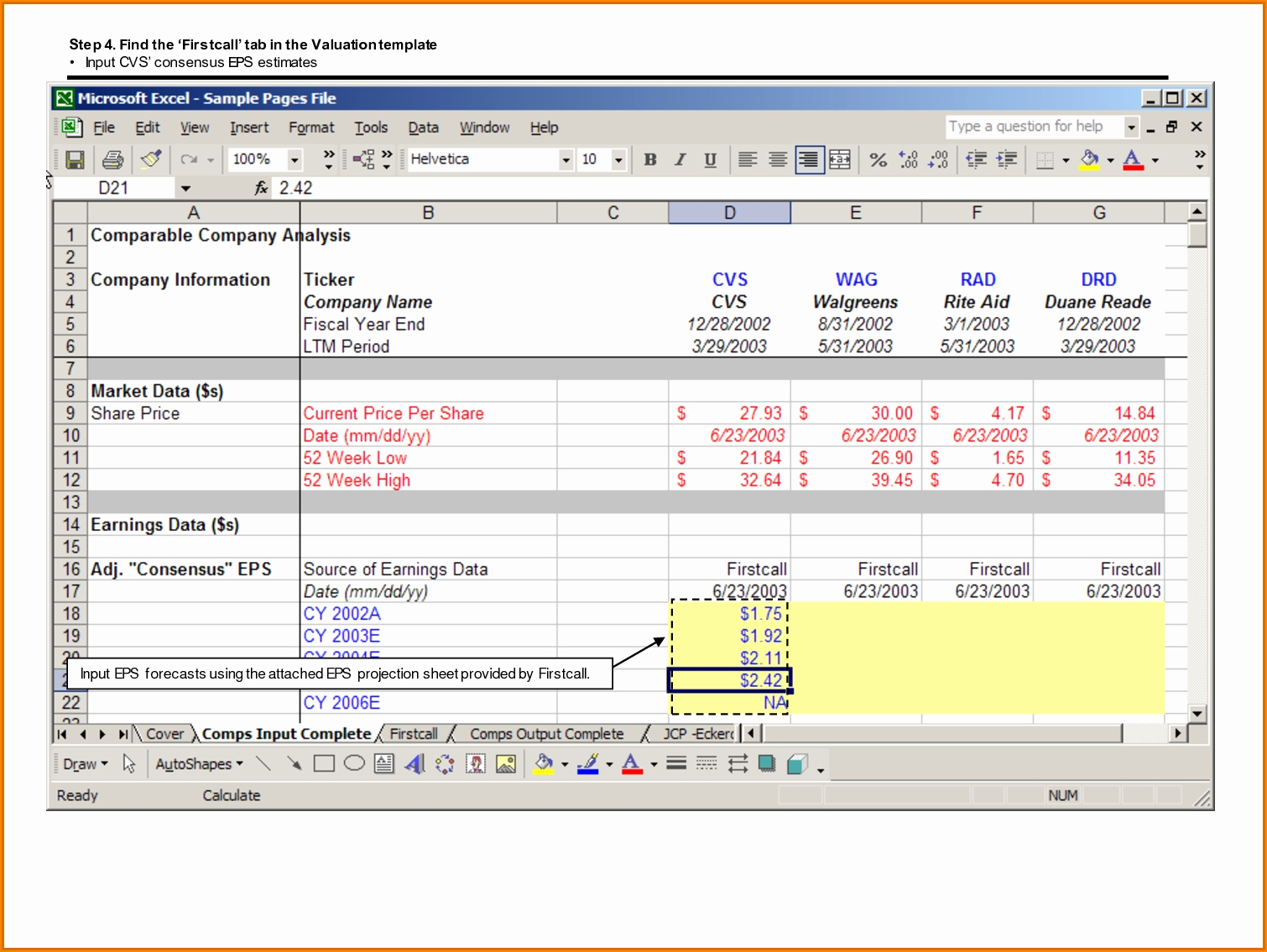
Task: Click Line Color pen icon in drawing toolbar
Action: click(x=588, y=763)
